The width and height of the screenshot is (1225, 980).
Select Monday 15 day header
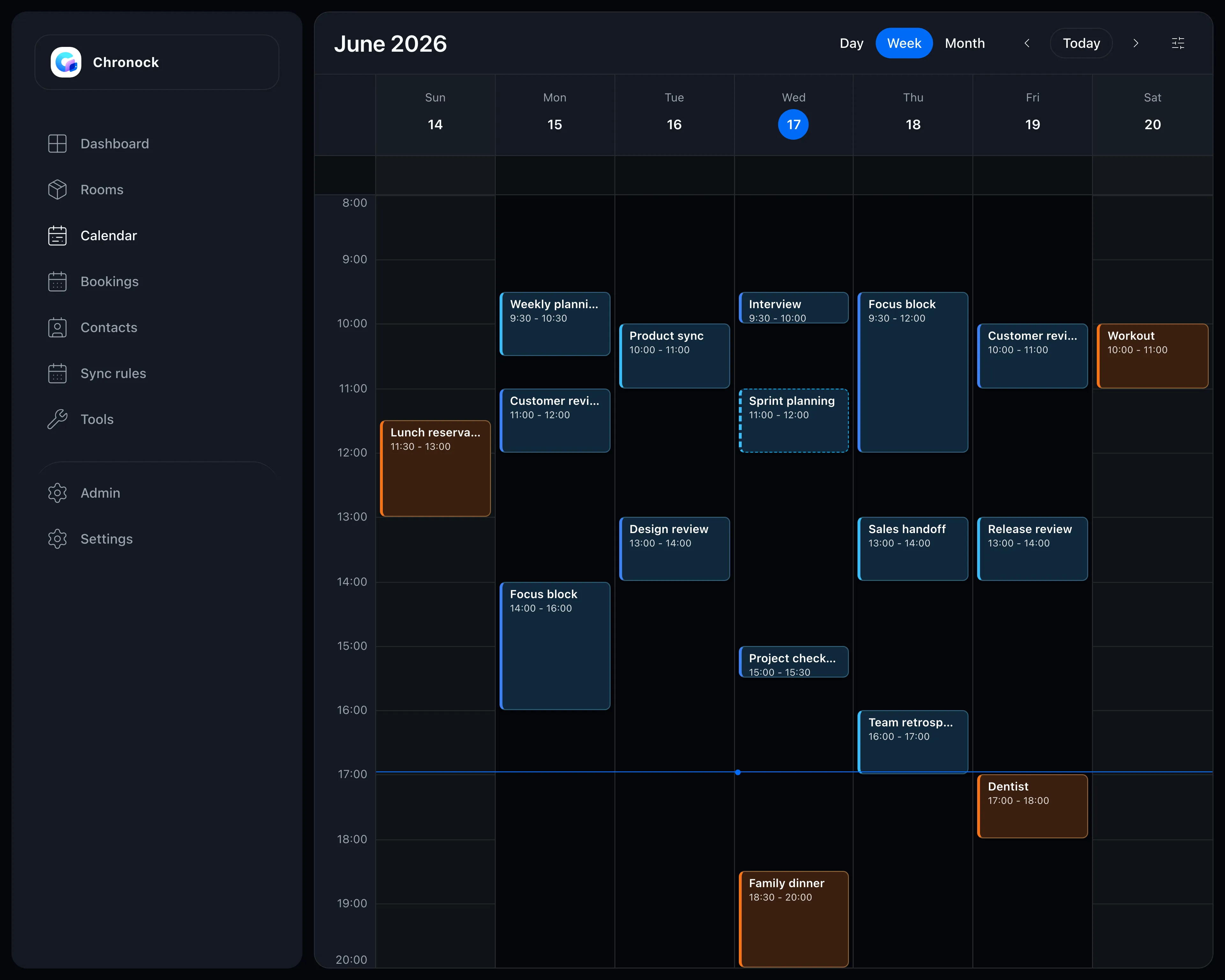click(x=554, y=115)
